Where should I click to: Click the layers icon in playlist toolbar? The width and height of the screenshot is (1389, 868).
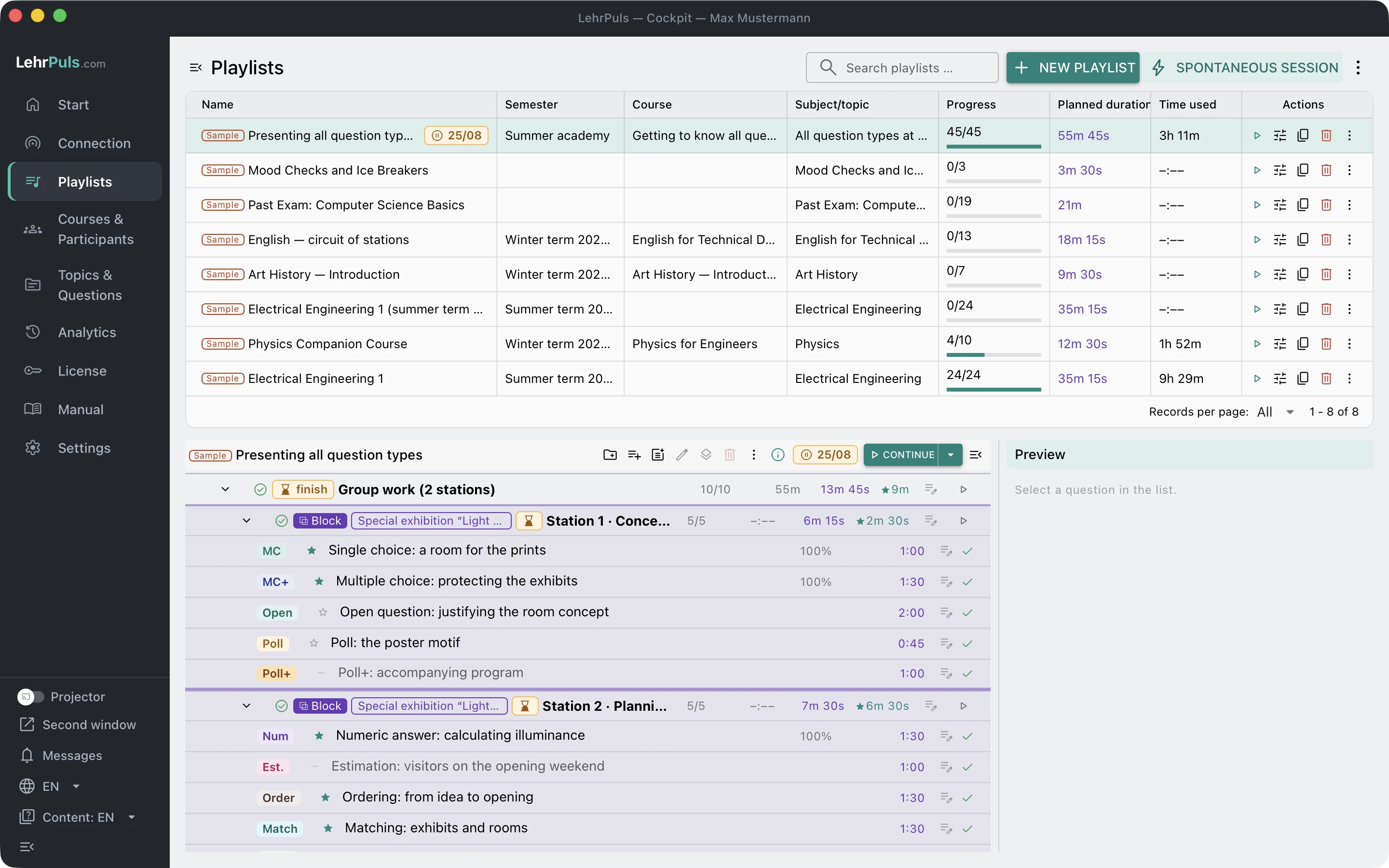pyautogui.click(x=706, y=455)
